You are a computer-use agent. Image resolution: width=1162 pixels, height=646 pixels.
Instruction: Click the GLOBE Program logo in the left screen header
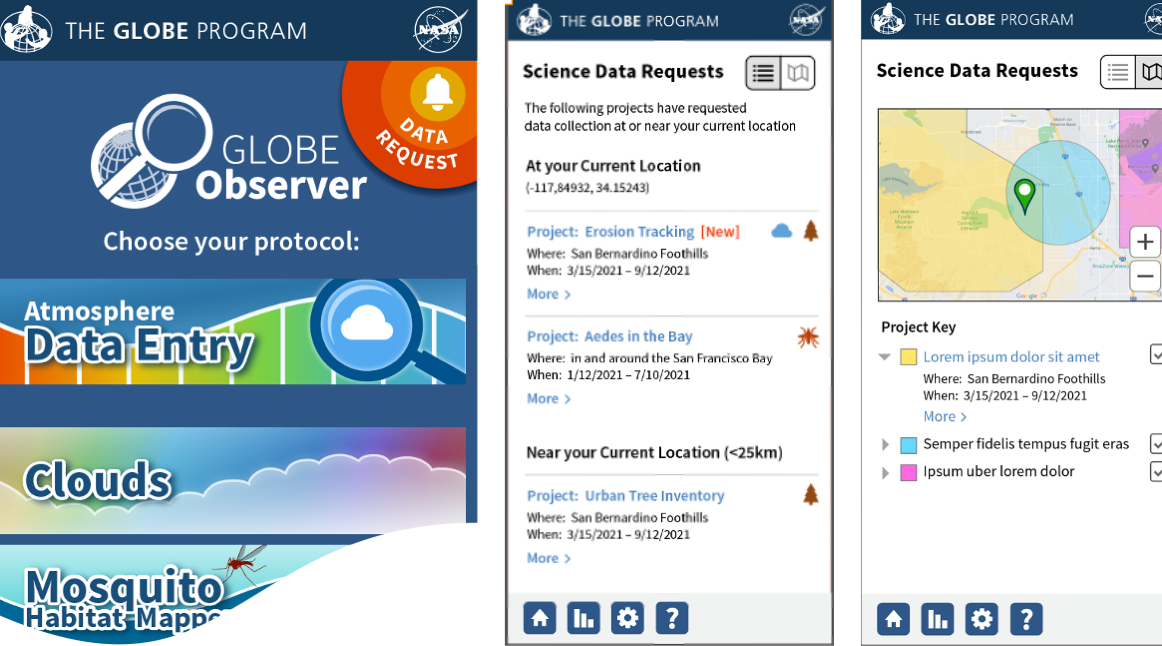pyautogui.click(x=26, y=30)
